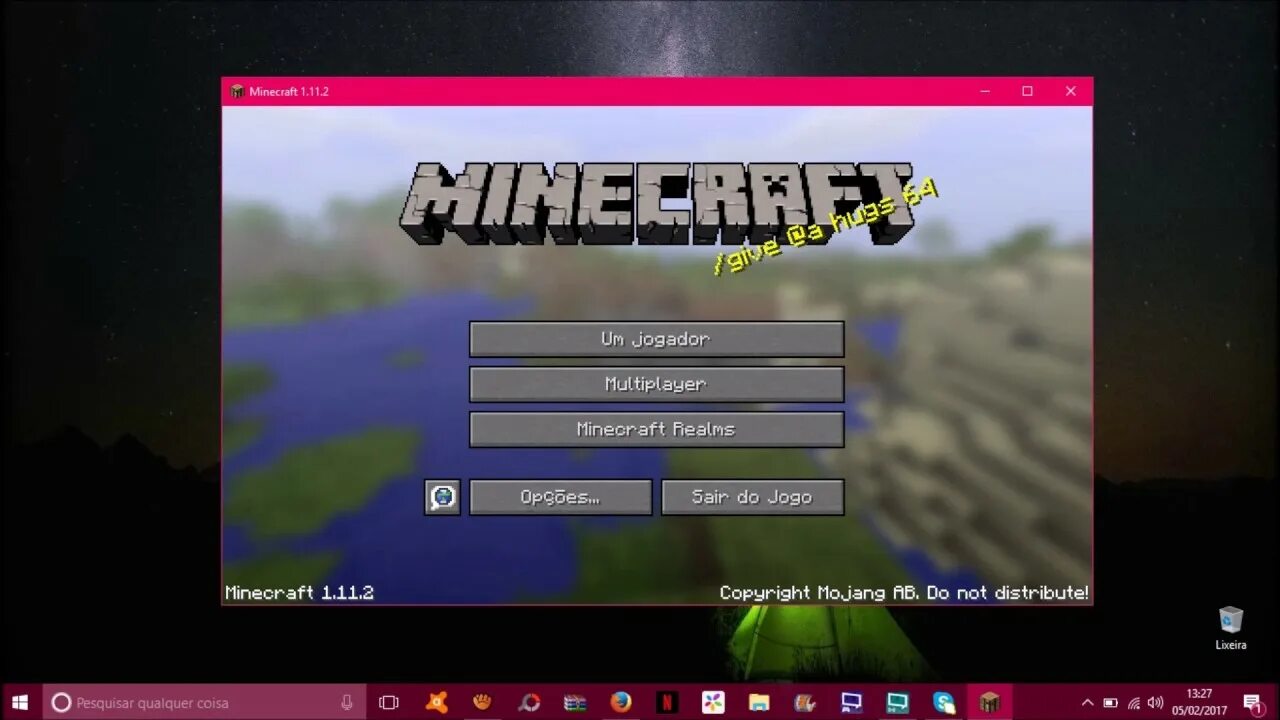Select the Minecraft app on the taskbar
This screenshot has height=720, width=1280.
[989, 703]
